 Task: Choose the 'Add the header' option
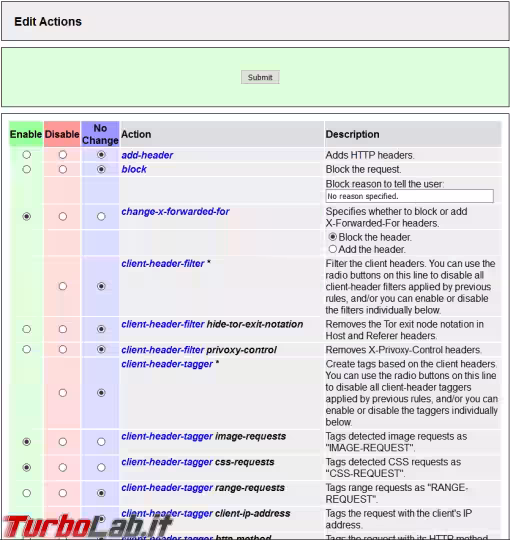coord(333,249)
